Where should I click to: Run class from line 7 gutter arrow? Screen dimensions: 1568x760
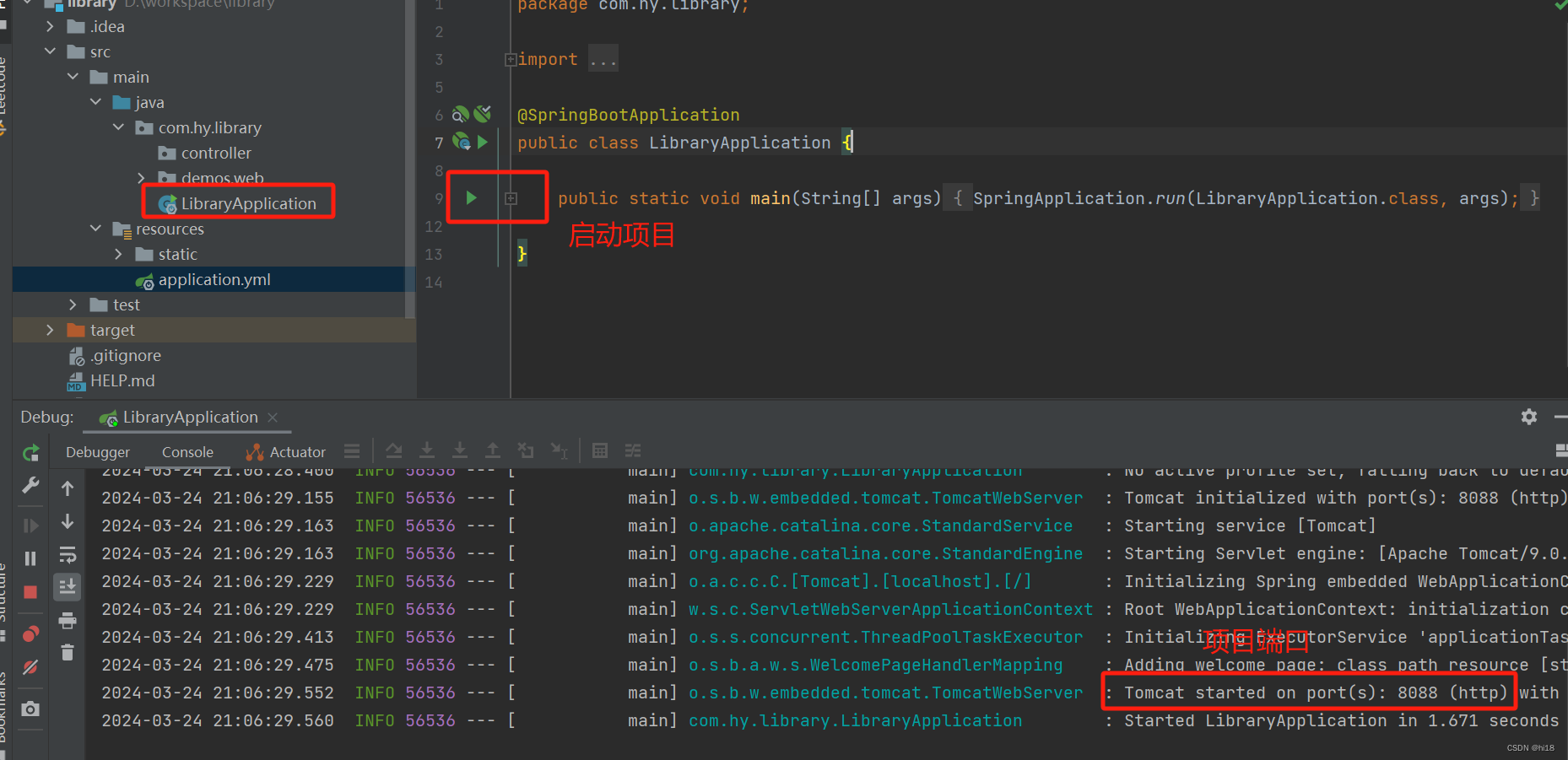tap(483, 142)
